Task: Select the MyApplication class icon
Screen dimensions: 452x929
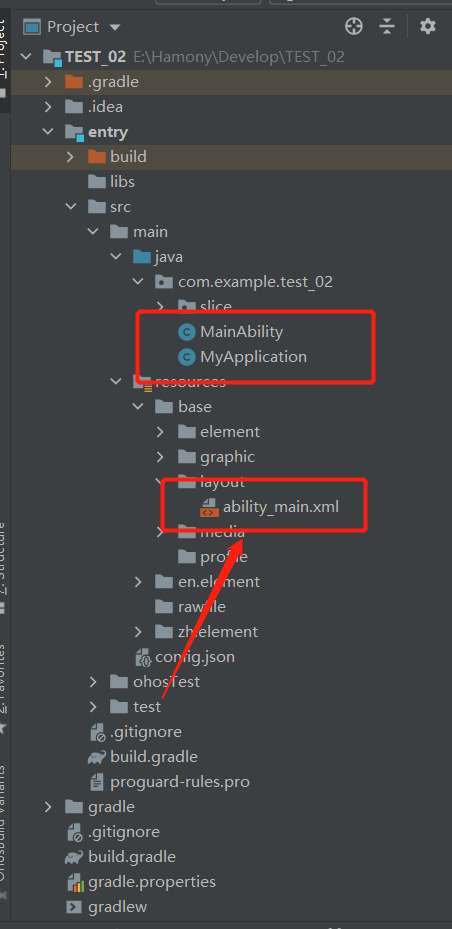Action: click(x=187, y=357)
